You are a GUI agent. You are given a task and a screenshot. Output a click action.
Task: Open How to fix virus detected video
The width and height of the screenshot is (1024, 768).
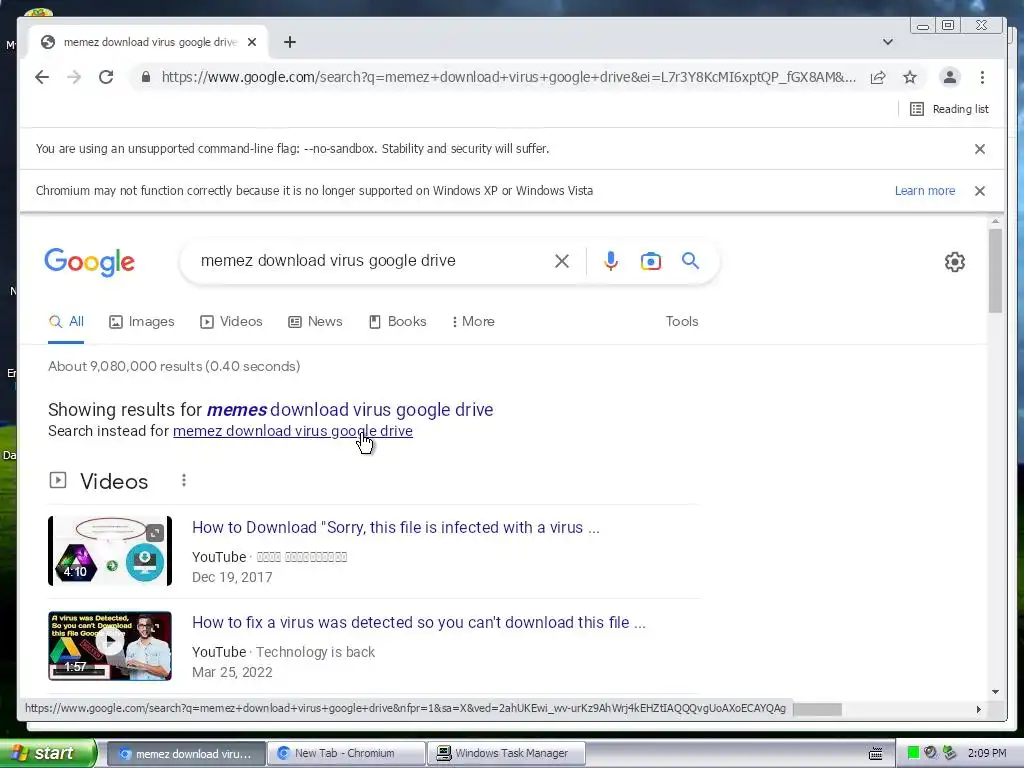tap(419, 622)
